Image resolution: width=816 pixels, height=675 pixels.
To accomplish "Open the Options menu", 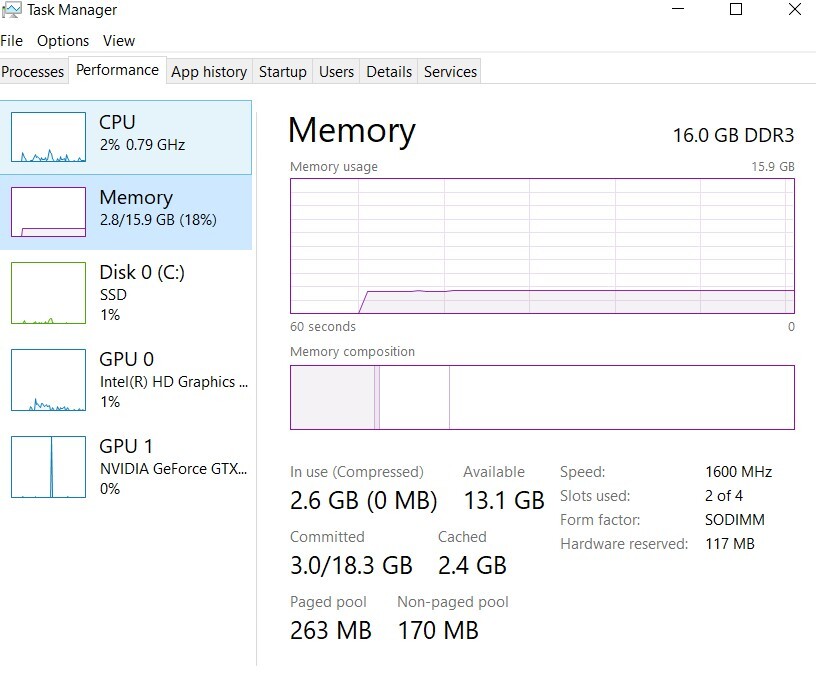I will (x=63, y=41).
